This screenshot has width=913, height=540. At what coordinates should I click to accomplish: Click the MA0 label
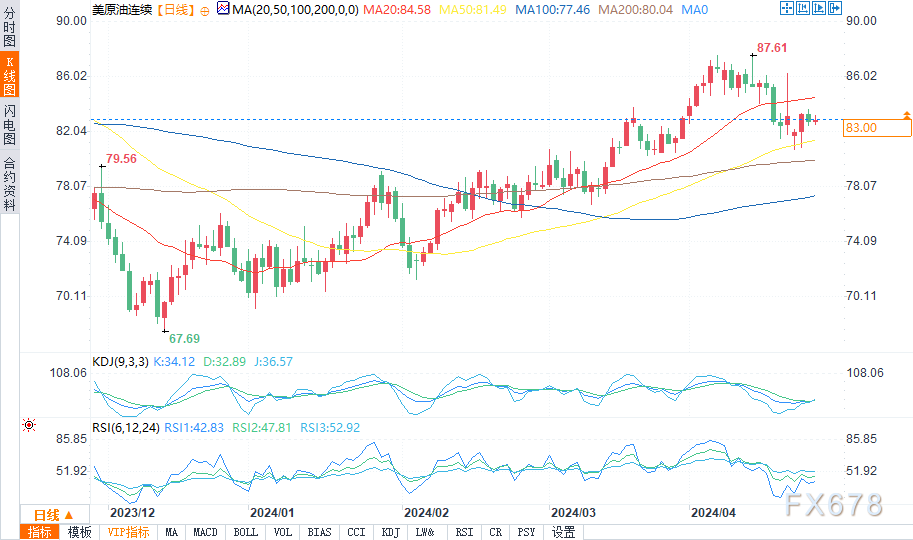(x=694, y=10)
